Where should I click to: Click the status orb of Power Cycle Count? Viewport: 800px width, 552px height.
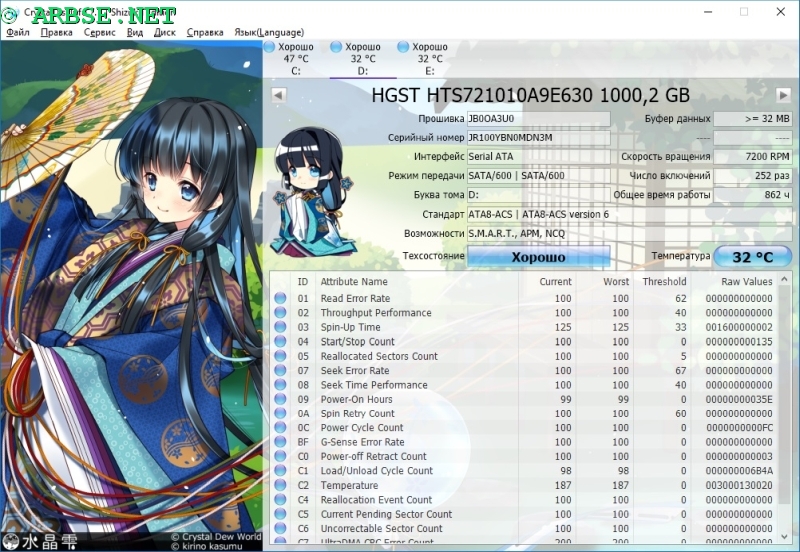(280, 428)
